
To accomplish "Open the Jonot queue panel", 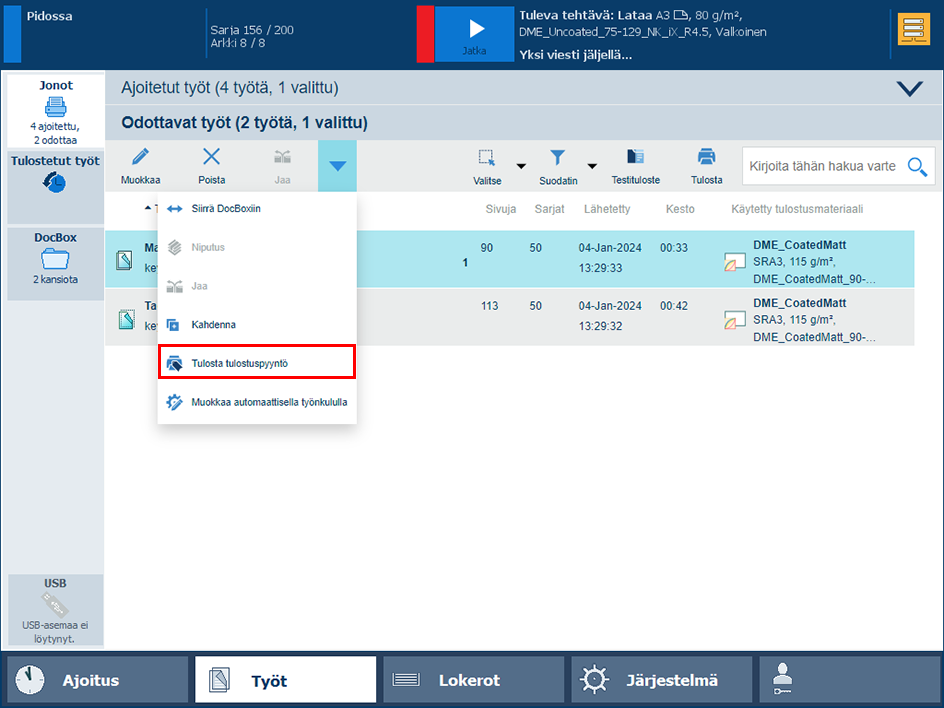I will [x=55, y=111].
